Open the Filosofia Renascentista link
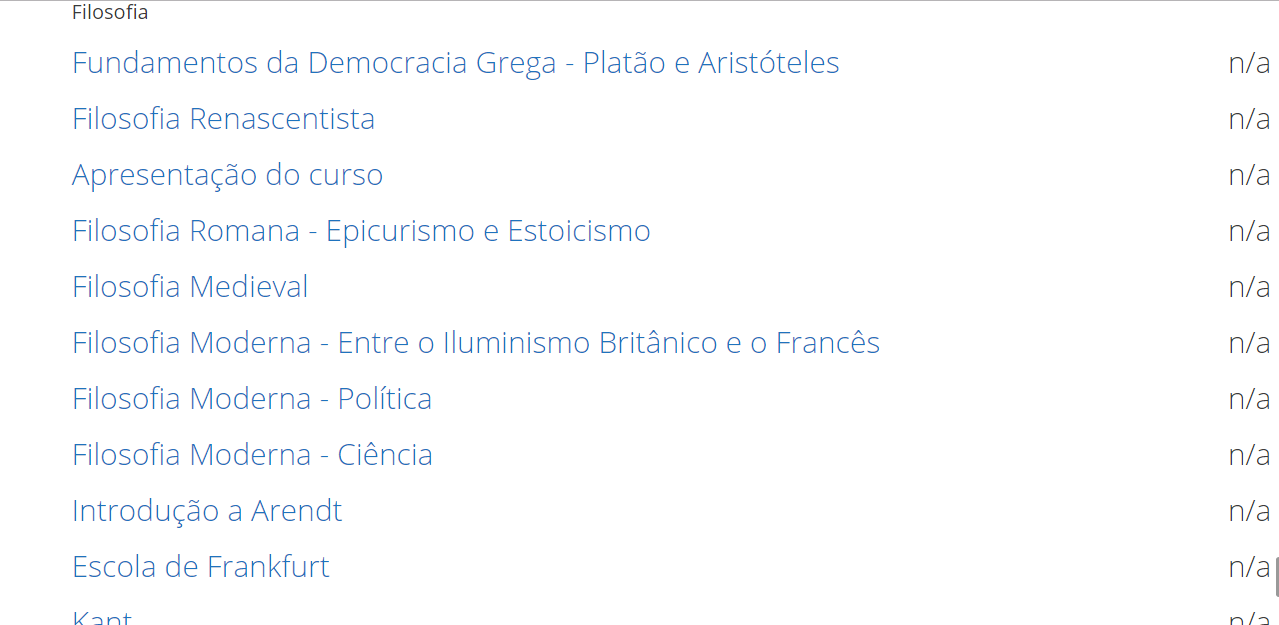1279x625 pixels. pyautogui.click(x=223, y=119)
